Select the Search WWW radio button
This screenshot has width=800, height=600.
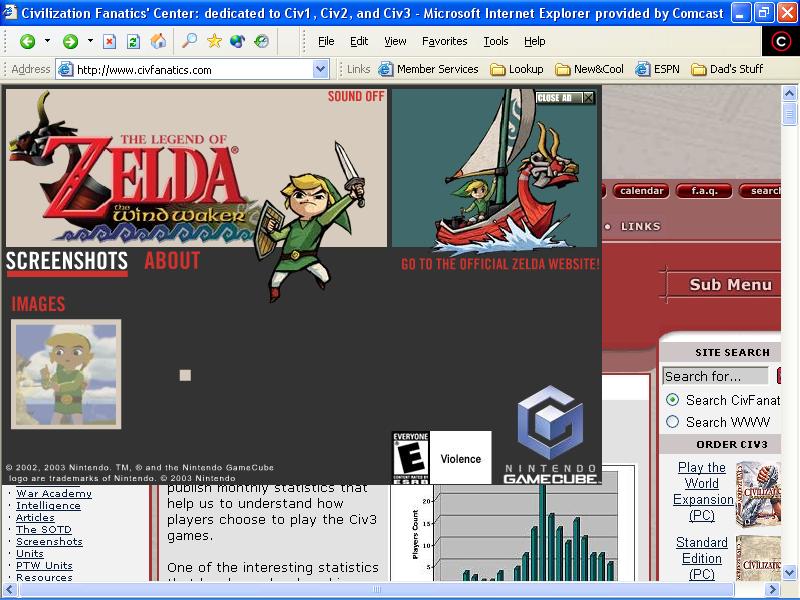pyautogui.click(x=672, y=422)
